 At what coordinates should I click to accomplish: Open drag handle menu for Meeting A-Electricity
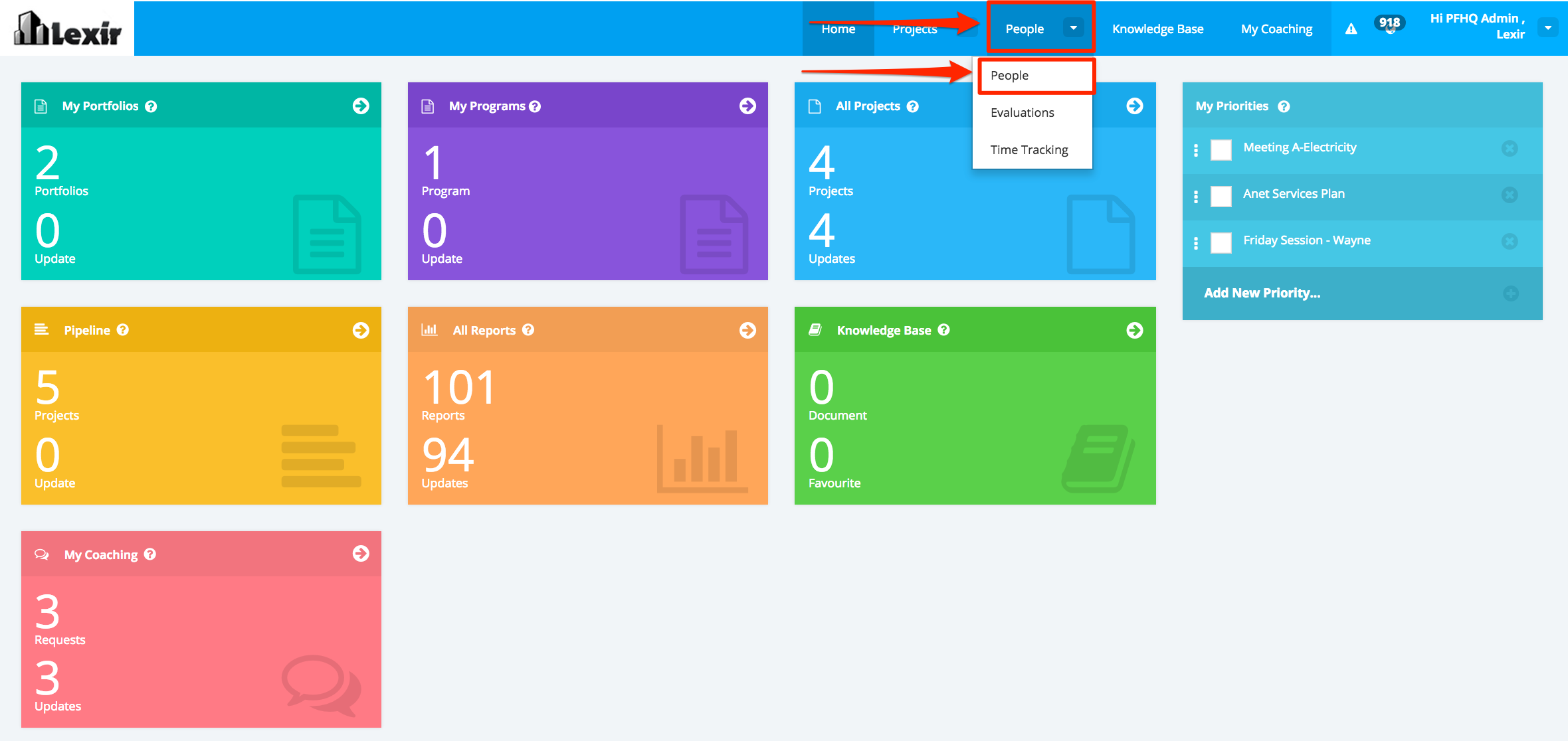coord(1196,150)
